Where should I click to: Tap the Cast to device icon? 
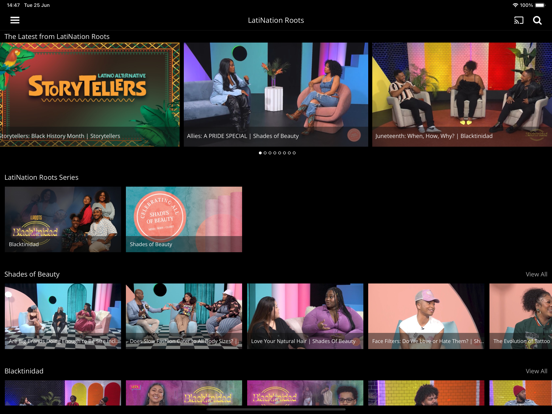519,20
